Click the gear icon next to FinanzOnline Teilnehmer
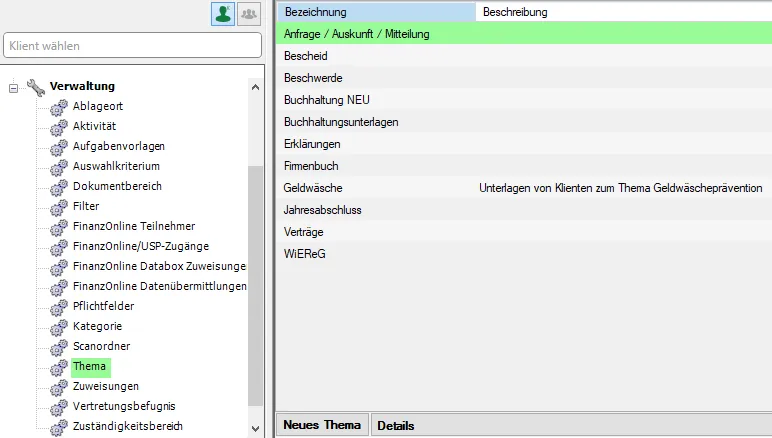The width and height of the screenshot is (772, 438). click(x=59, y=227)
